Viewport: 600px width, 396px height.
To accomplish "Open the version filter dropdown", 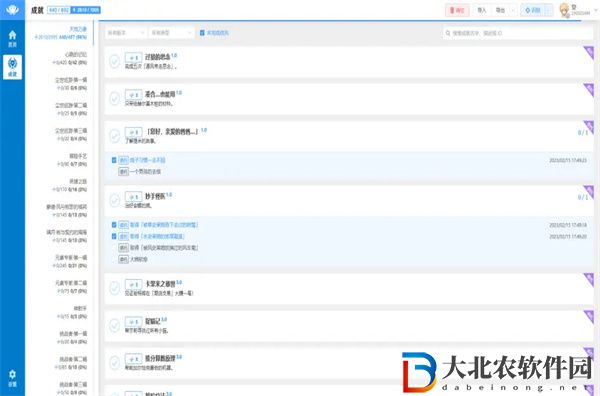I will point(126,33).
